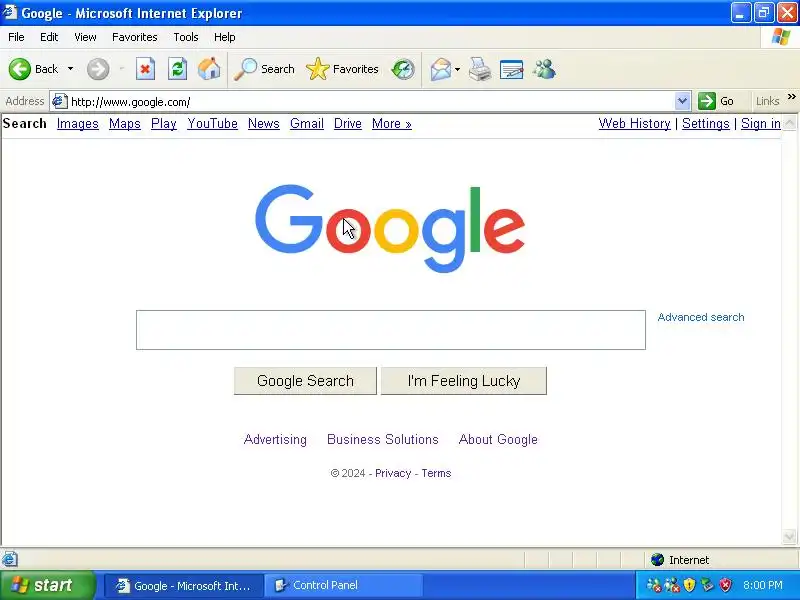The image size is (800, 600).
Task: Switch to Control Panel taskbar button
Action: coord(343,585)
